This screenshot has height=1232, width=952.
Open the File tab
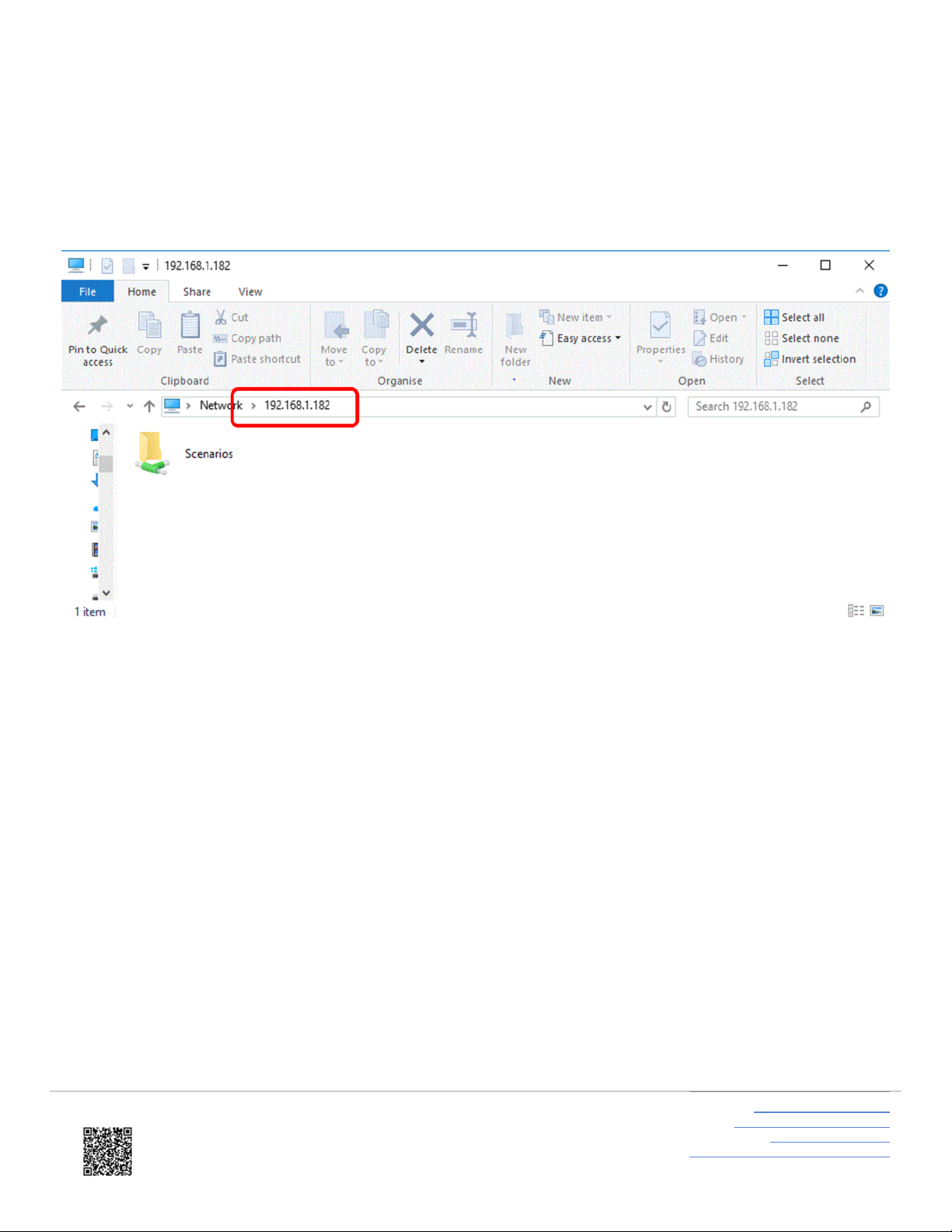click(x=88, y=291)
